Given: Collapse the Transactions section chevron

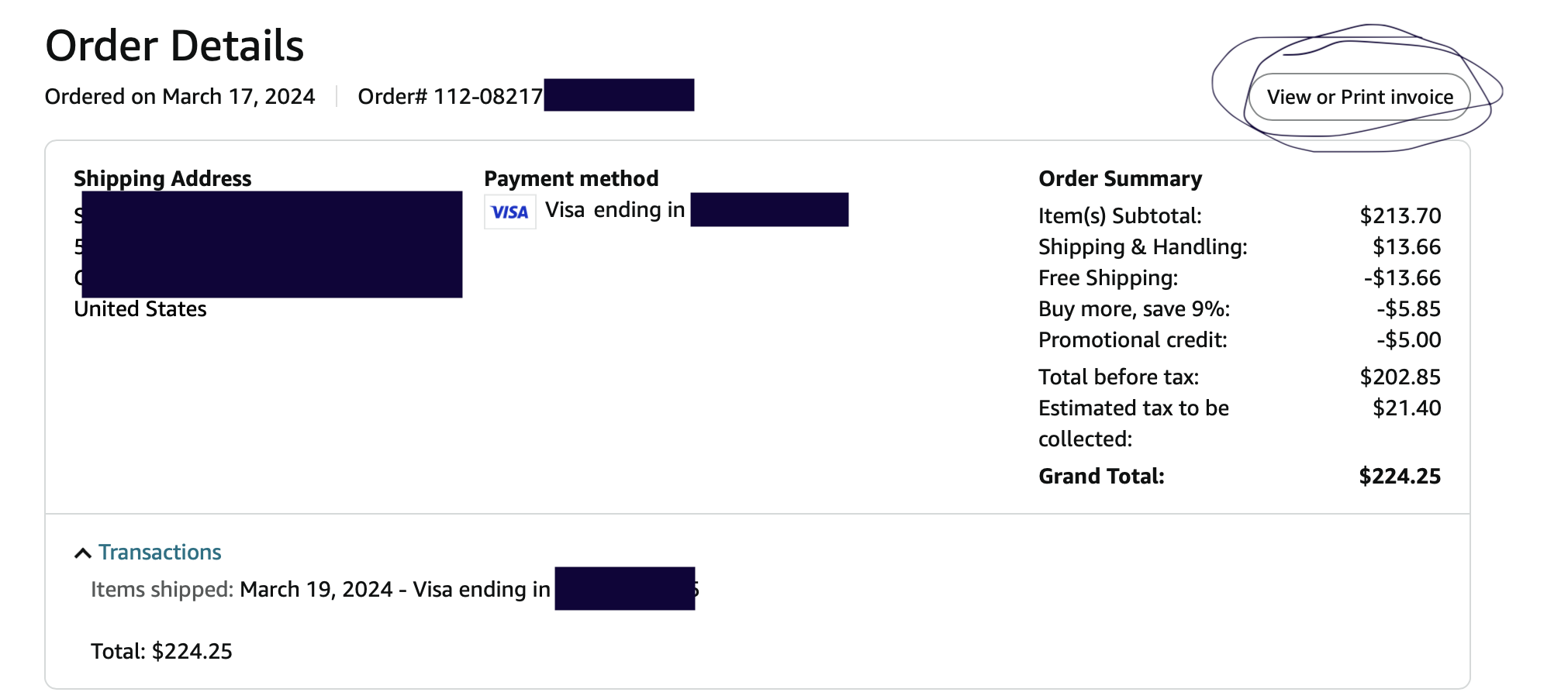Looking at the screenshot, I should pyautogui.click(x=83, y=553).
